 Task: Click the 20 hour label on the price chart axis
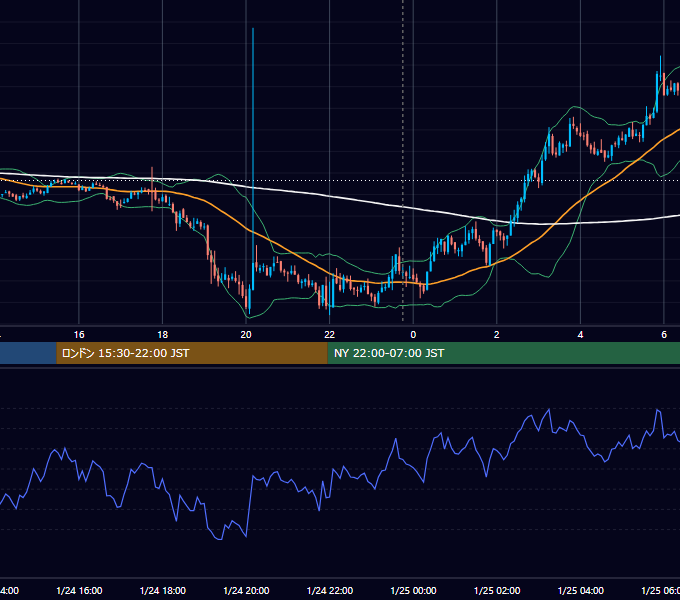(246, 335)
